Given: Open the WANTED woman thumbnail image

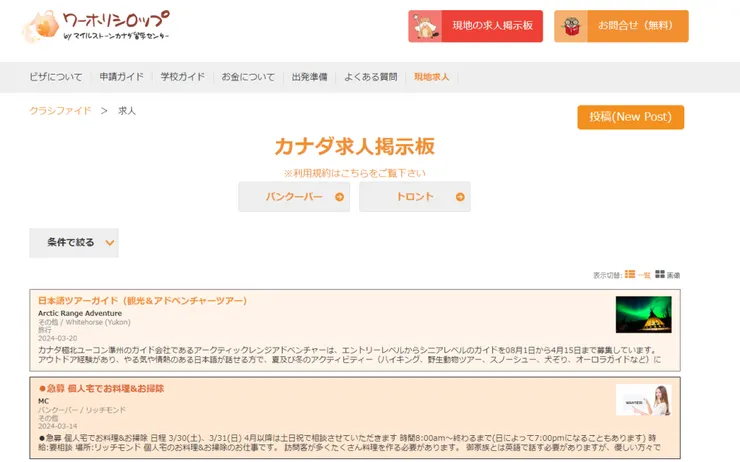Looking at the screenshot, I should click(x=644, y=400).
